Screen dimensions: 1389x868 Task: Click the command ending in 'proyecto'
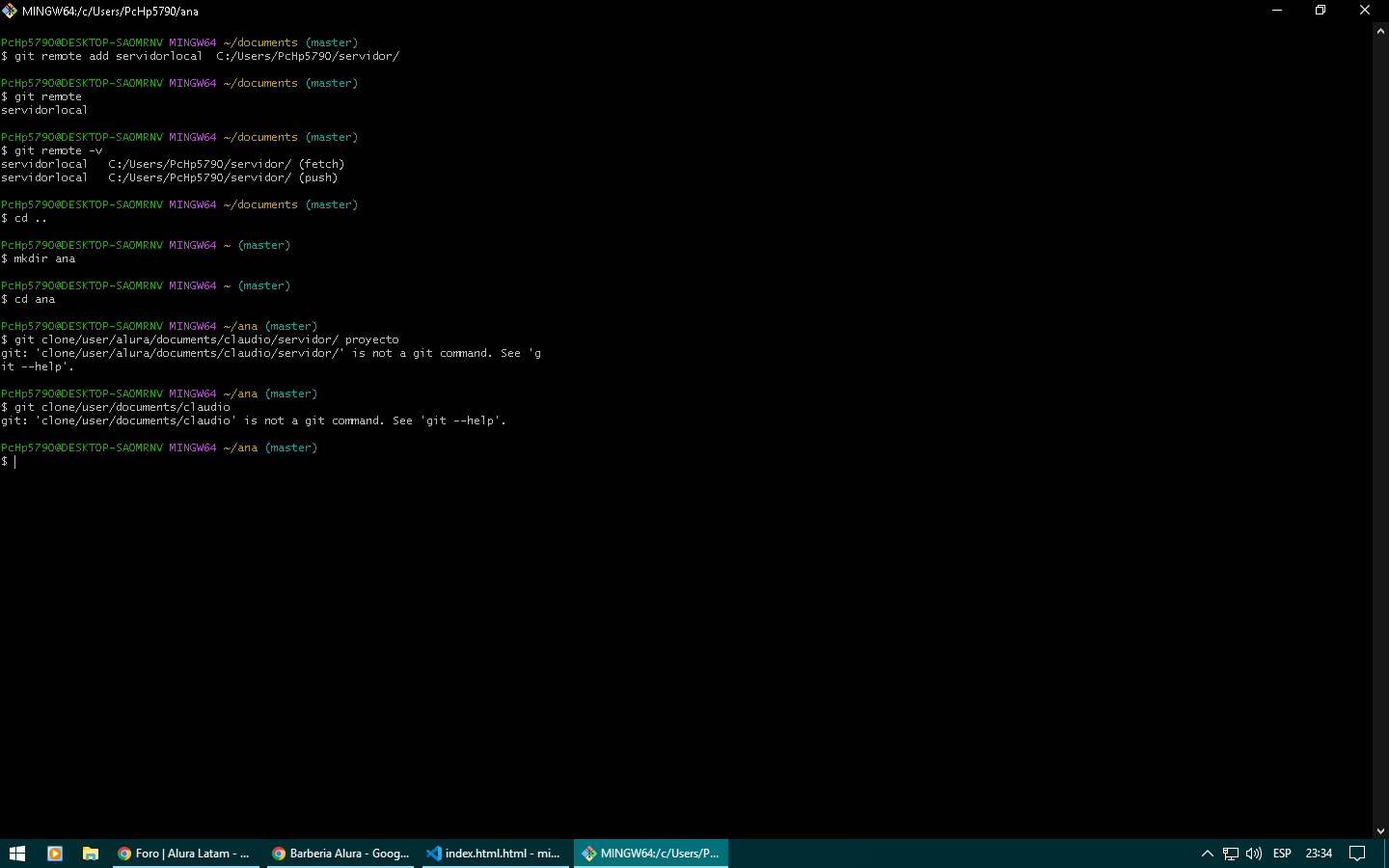tap(200, 339)
